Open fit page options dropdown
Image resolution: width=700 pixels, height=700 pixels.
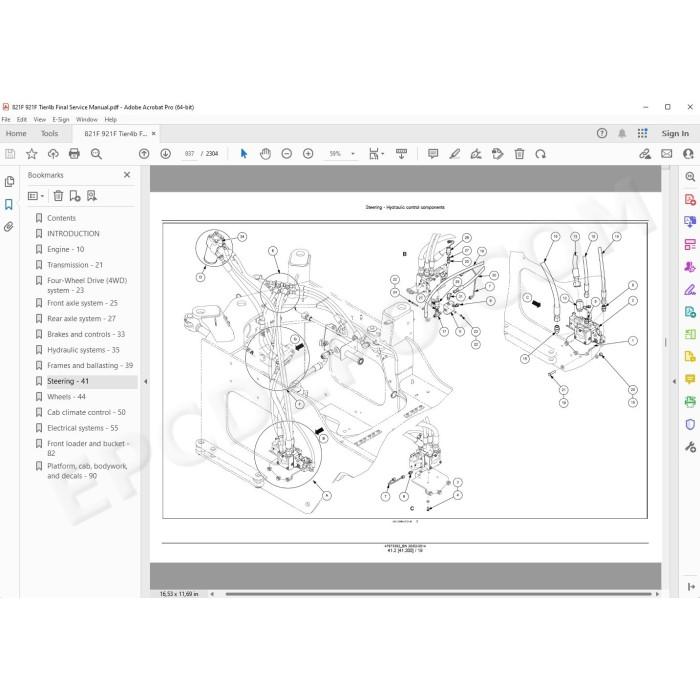pyautogui.click(x=376, y=154)
